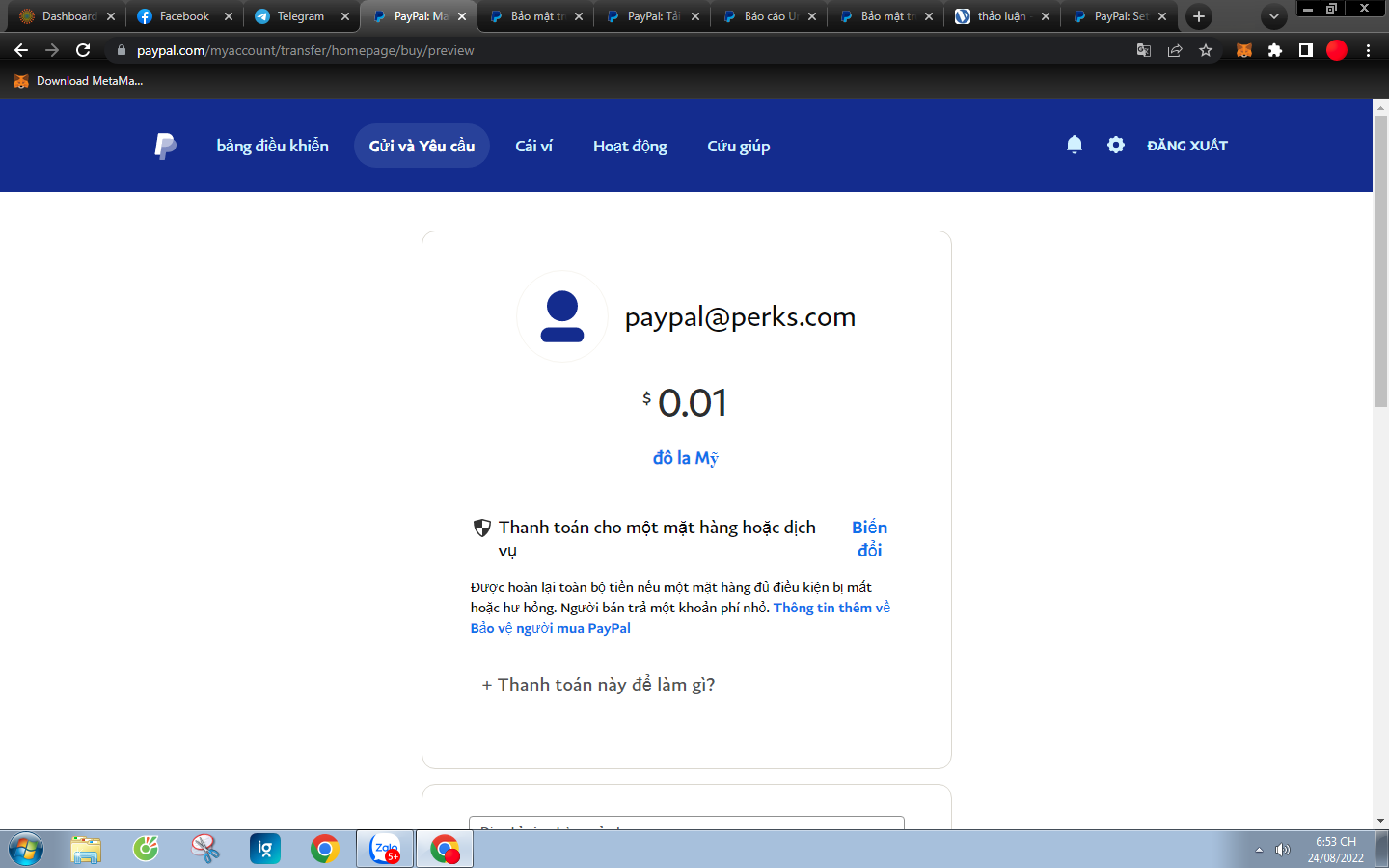This screenshot has height=868, width=1389.
Task: Open the green circular taskbar app
Action: 146,849
